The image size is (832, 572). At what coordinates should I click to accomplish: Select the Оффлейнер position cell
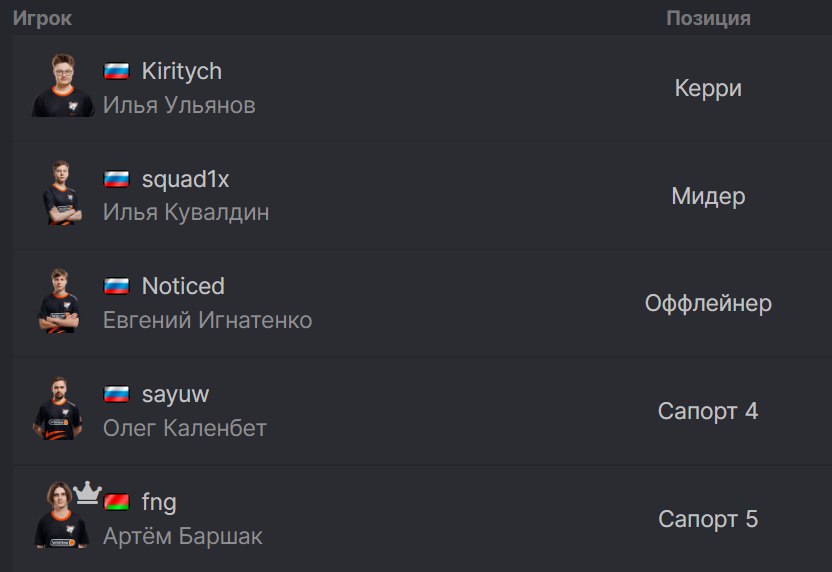(708, 304)
